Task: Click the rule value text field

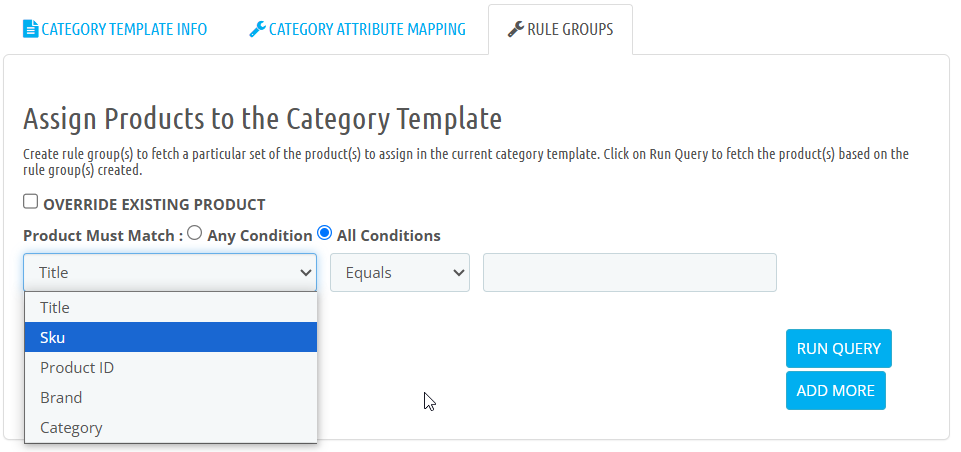Action: [x=629, y=272]
